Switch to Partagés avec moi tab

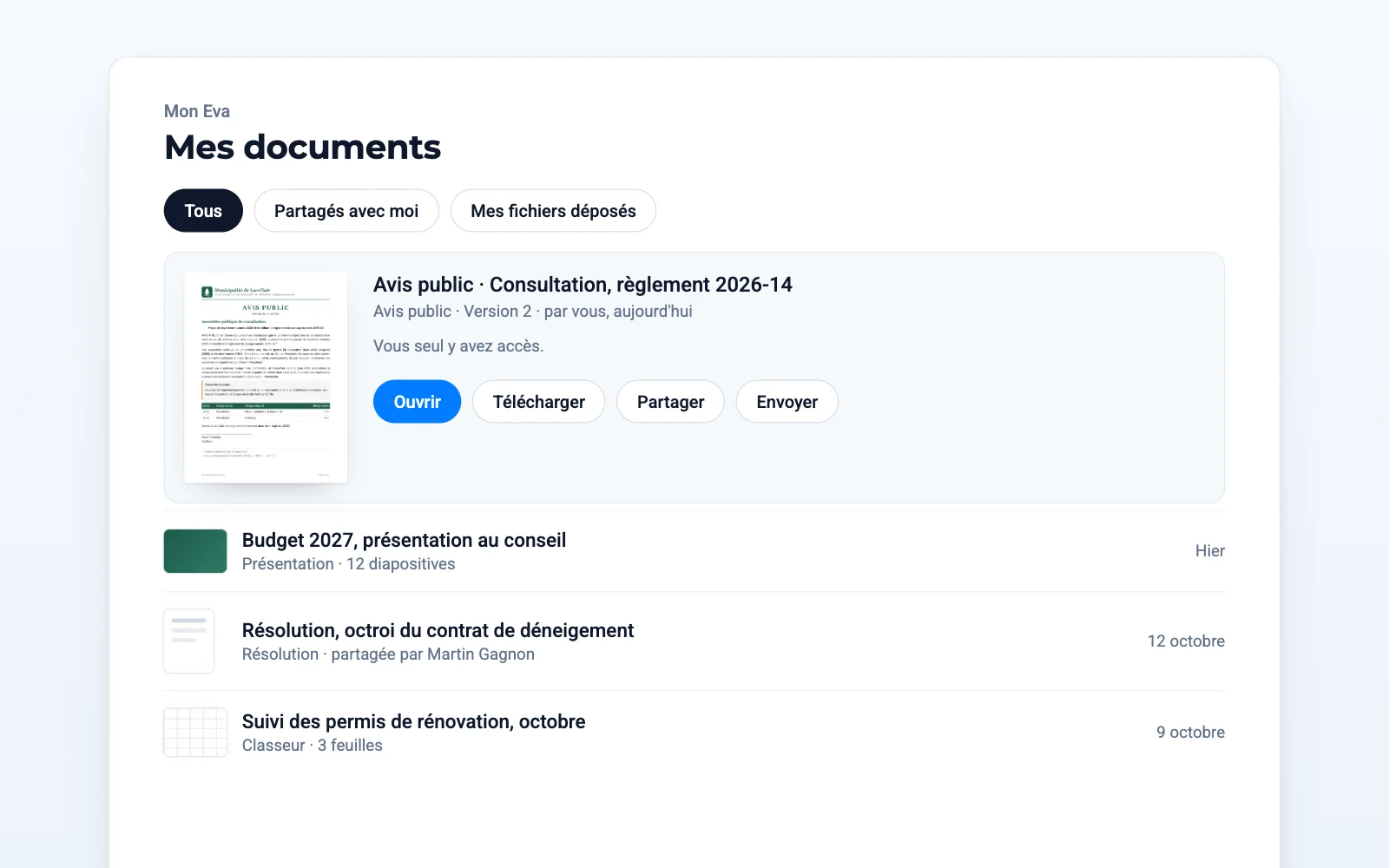[346, 211]
